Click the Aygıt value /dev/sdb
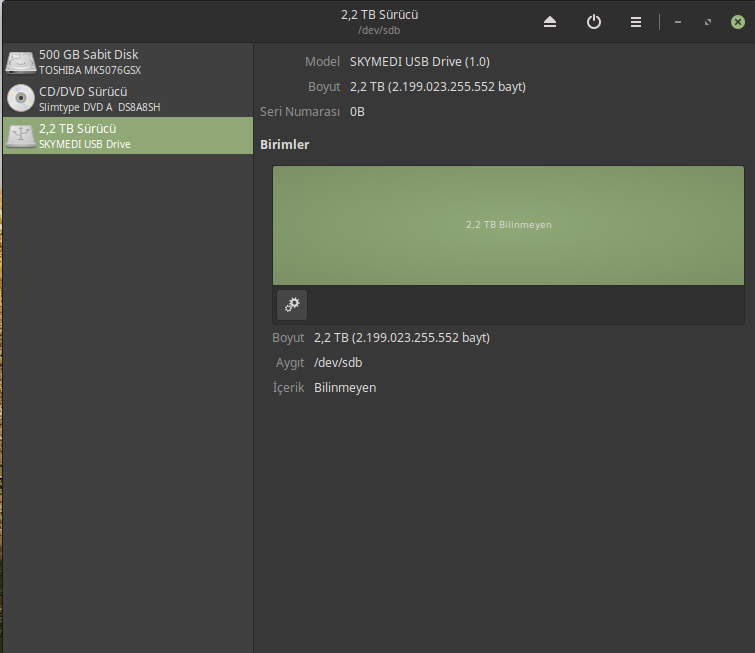This screenshot has height=653, width=755. (338, 363)
